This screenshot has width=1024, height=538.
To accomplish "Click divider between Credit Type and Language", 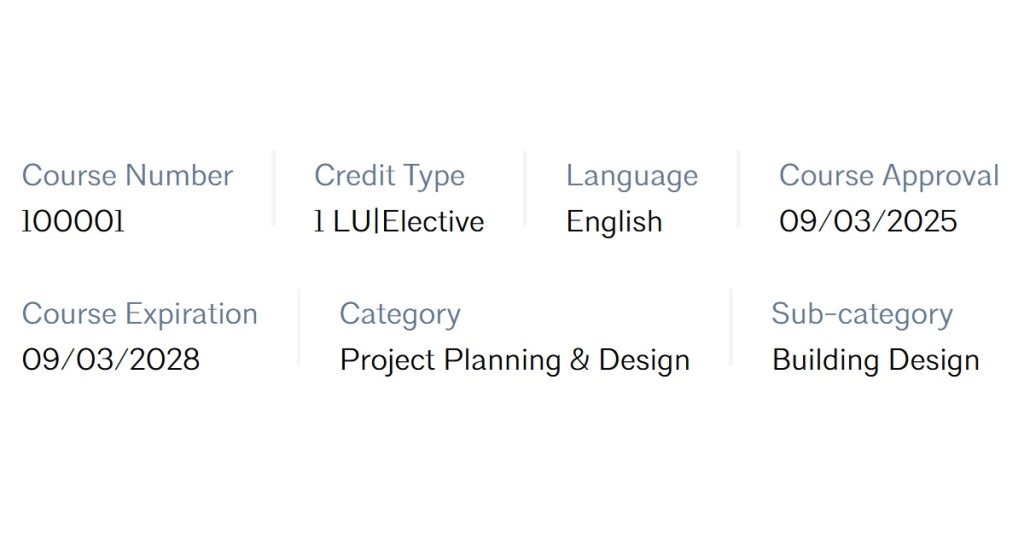I will coord(525,189).
